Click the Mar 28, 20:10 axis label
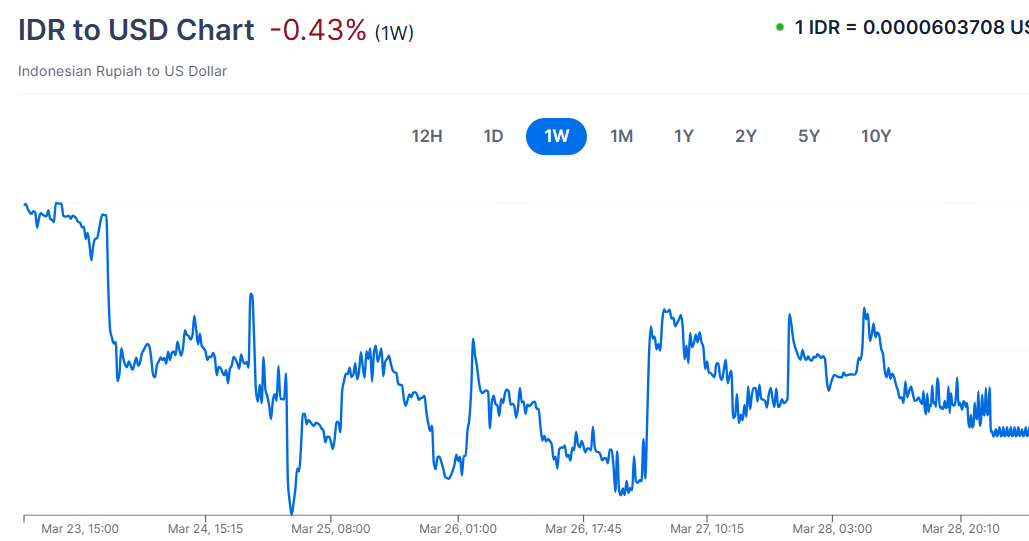 [959, 528]
